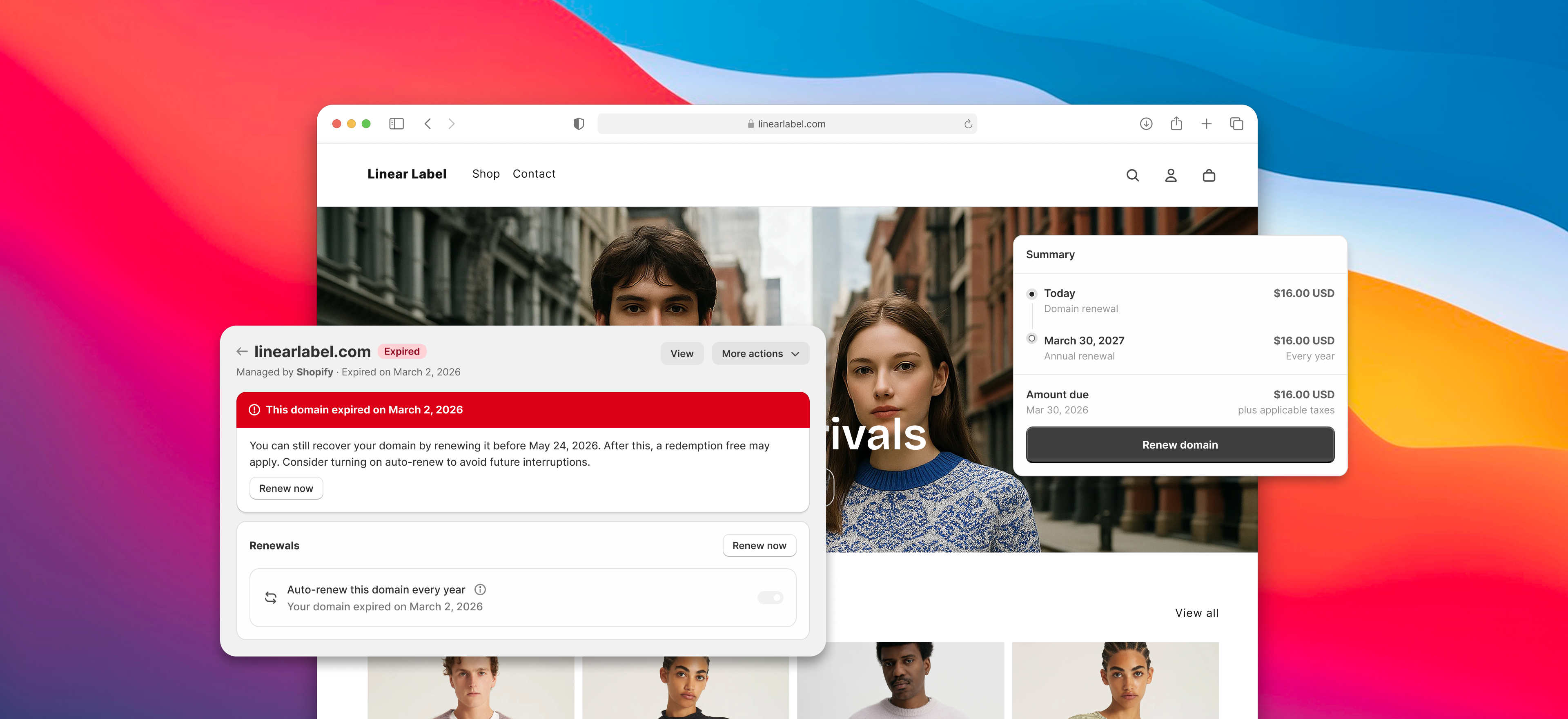This screenshot has width=1568, height=719.
Task: Select 'Your domain expired on March 2, 2026' text
Action: pos(385,607)
